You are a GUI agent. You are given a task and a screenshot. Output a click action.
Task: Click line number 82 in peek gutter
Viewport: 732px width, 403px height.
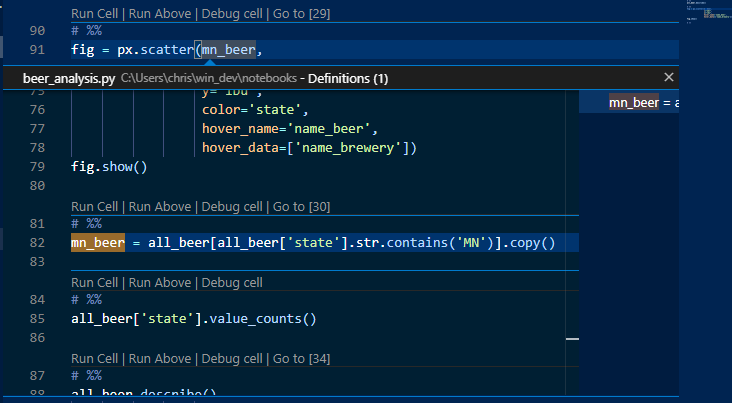[x=37, y=243]
